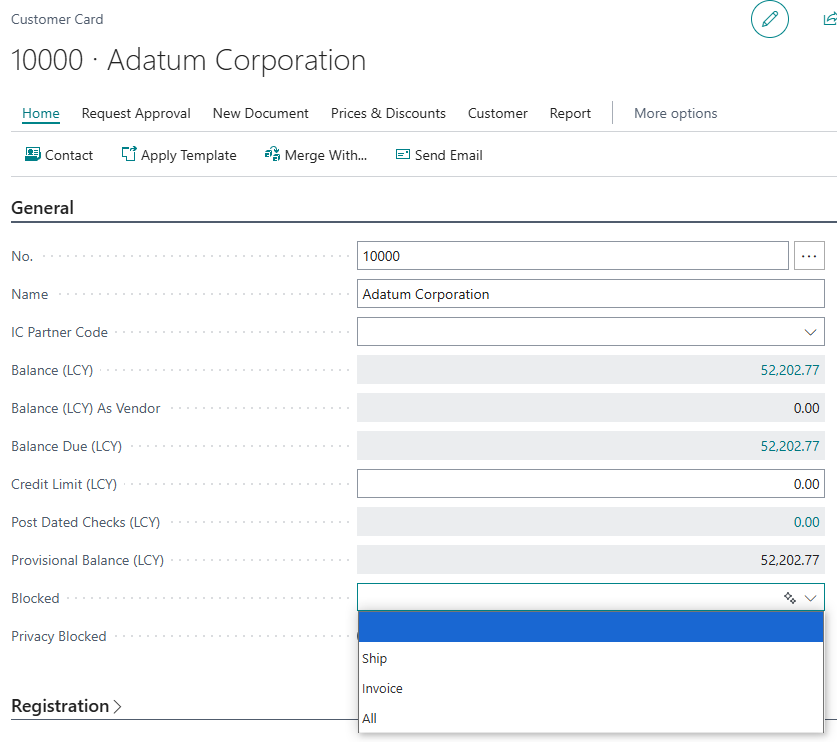Collapse the Blocked dropdown arrow
The width and height of the screenshot is (837, 742).
pos(810,598)
